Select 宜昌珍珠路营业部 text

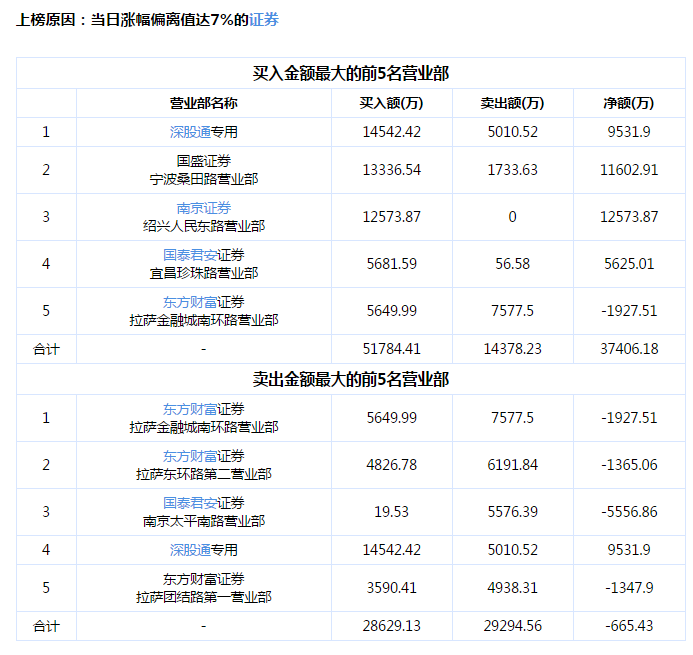[x=204, y=273]
